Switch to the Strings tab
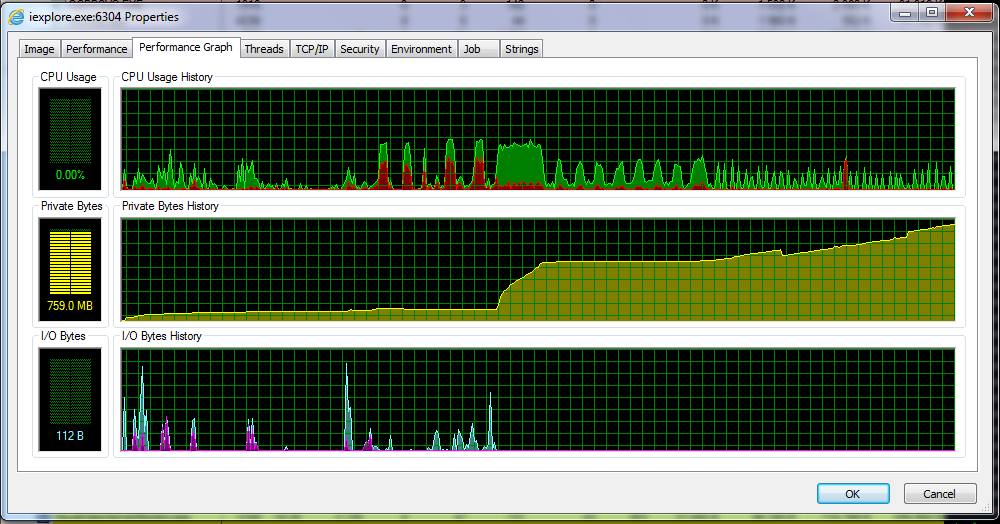The height and width of the screenshot is (524, 1000). click(x=522, y=49)
